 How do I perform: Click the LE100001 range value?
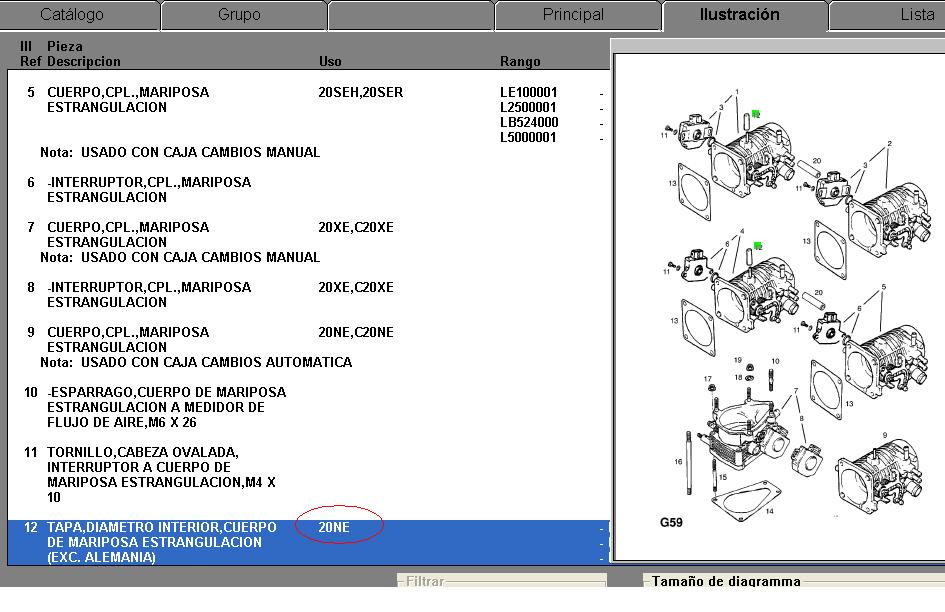pyautogui.click(x=529, y=92)
